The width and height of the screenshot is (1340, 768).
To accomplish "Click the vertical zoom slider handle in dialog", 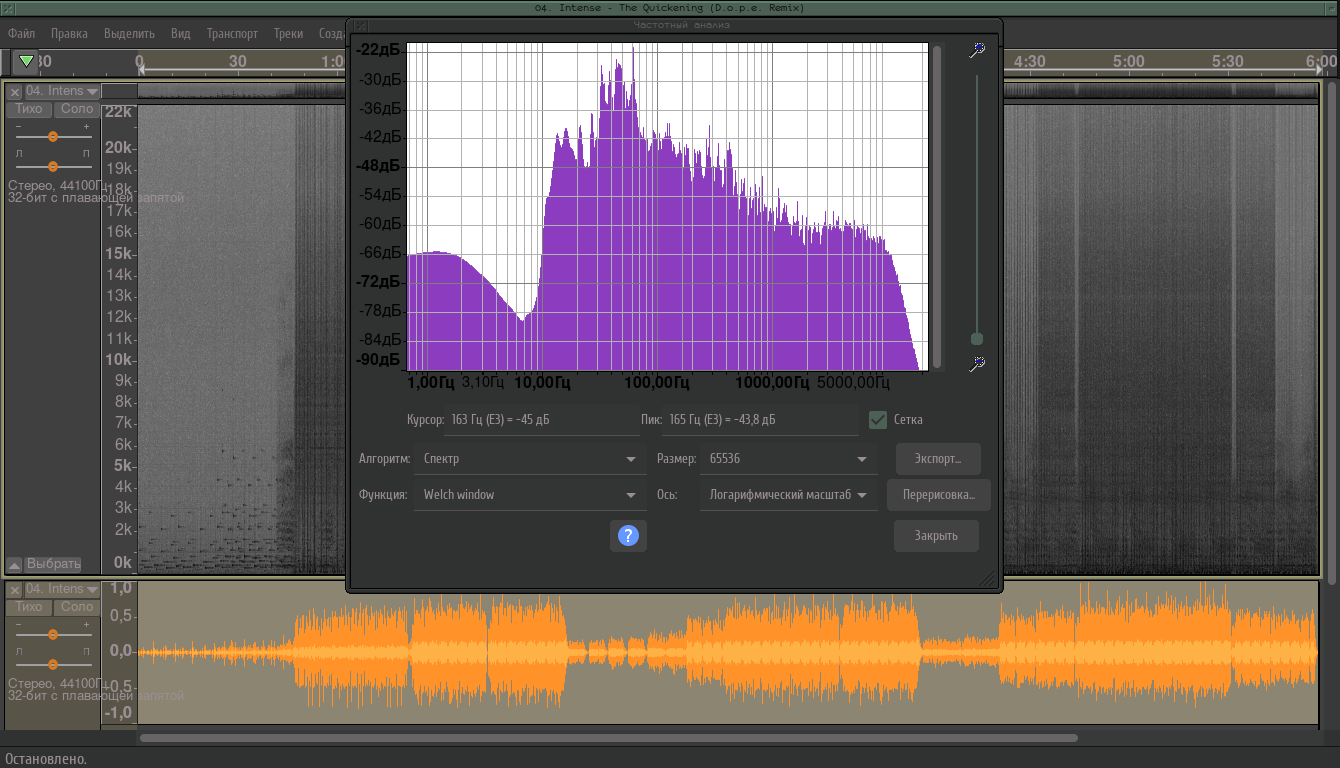I will [x=977, y=339].
